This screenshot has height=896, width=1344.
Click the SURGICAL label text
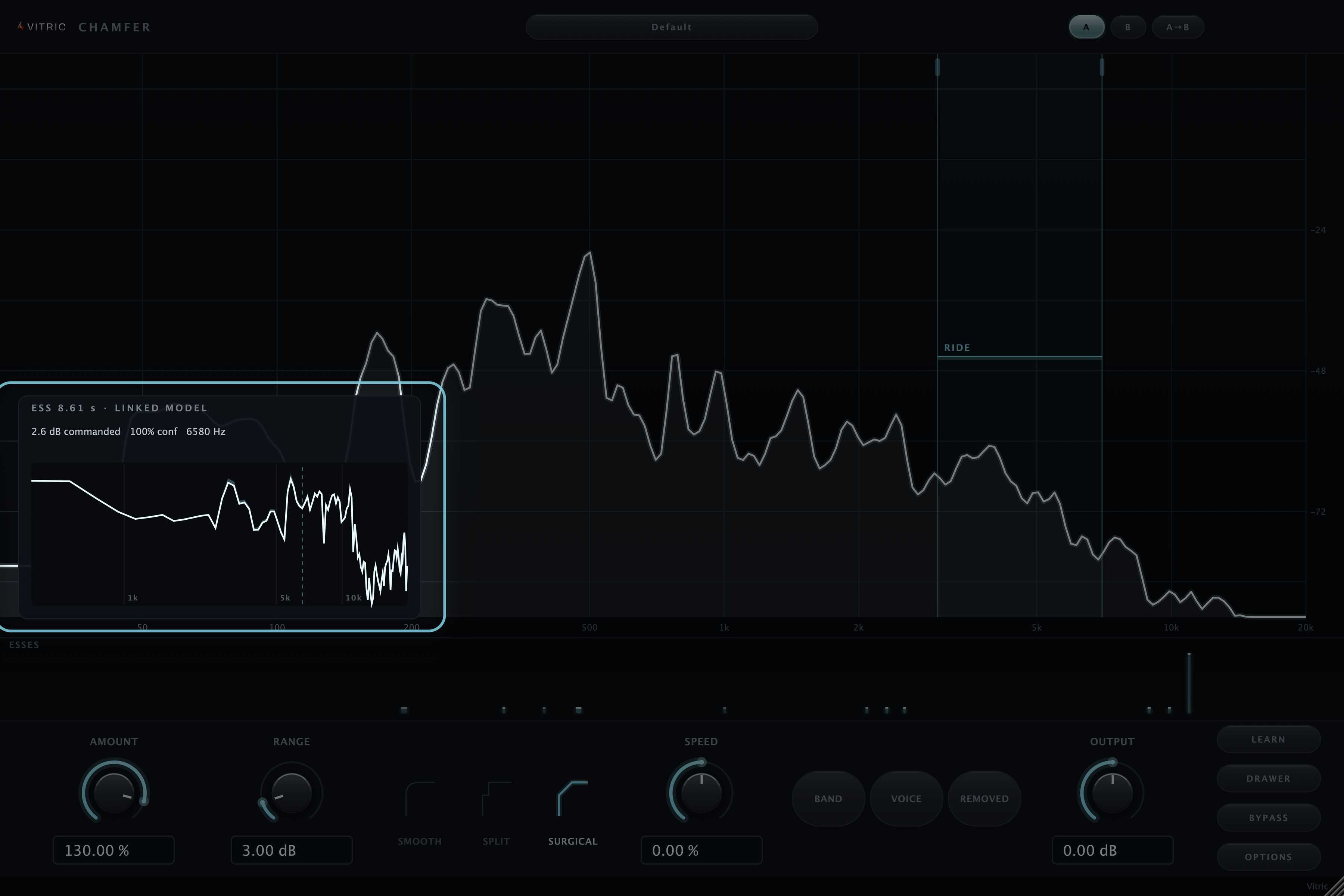(x=573, y=841)
